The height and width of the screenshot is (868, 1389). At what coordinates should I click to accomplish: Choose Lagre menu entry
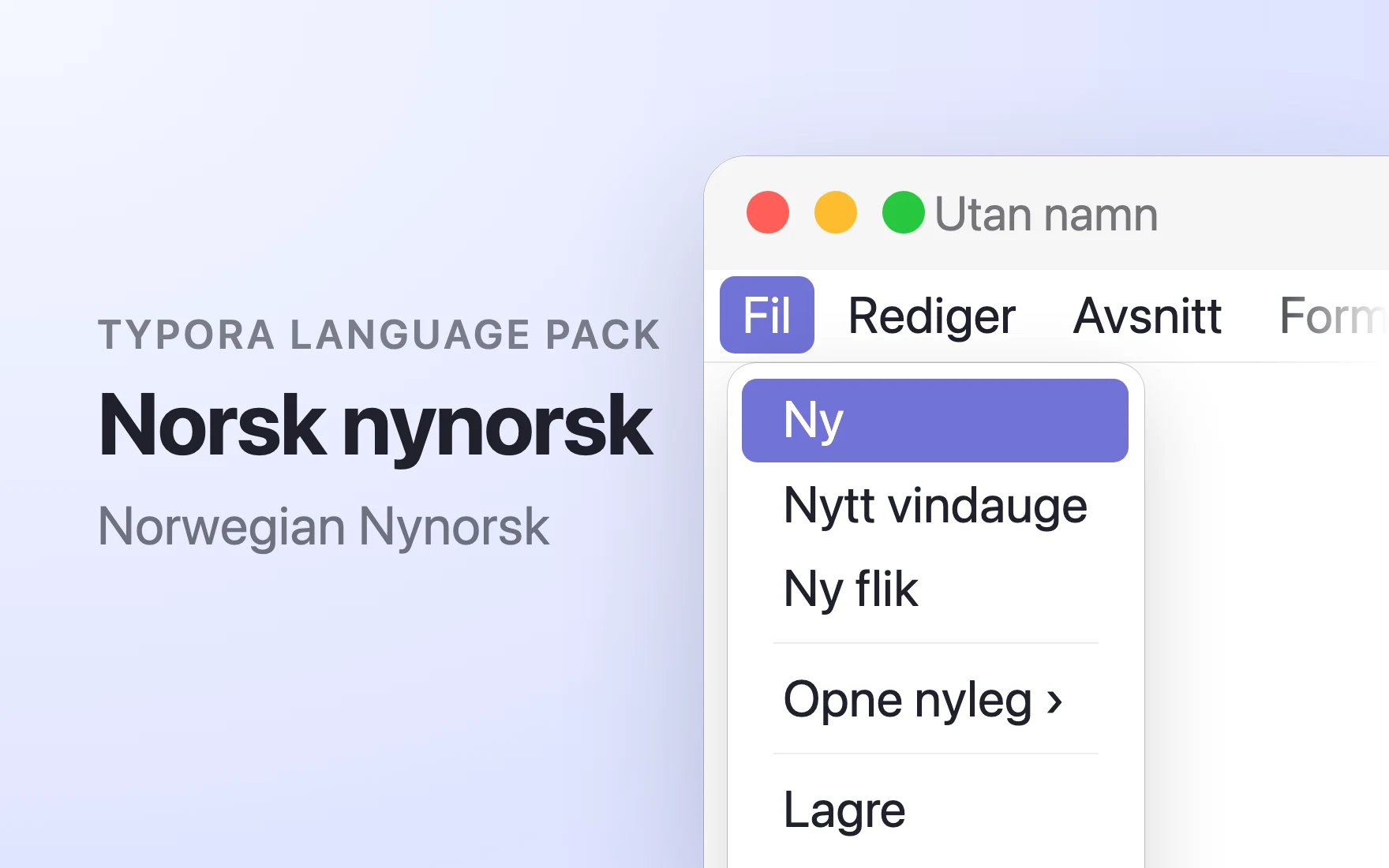(935, 810)
